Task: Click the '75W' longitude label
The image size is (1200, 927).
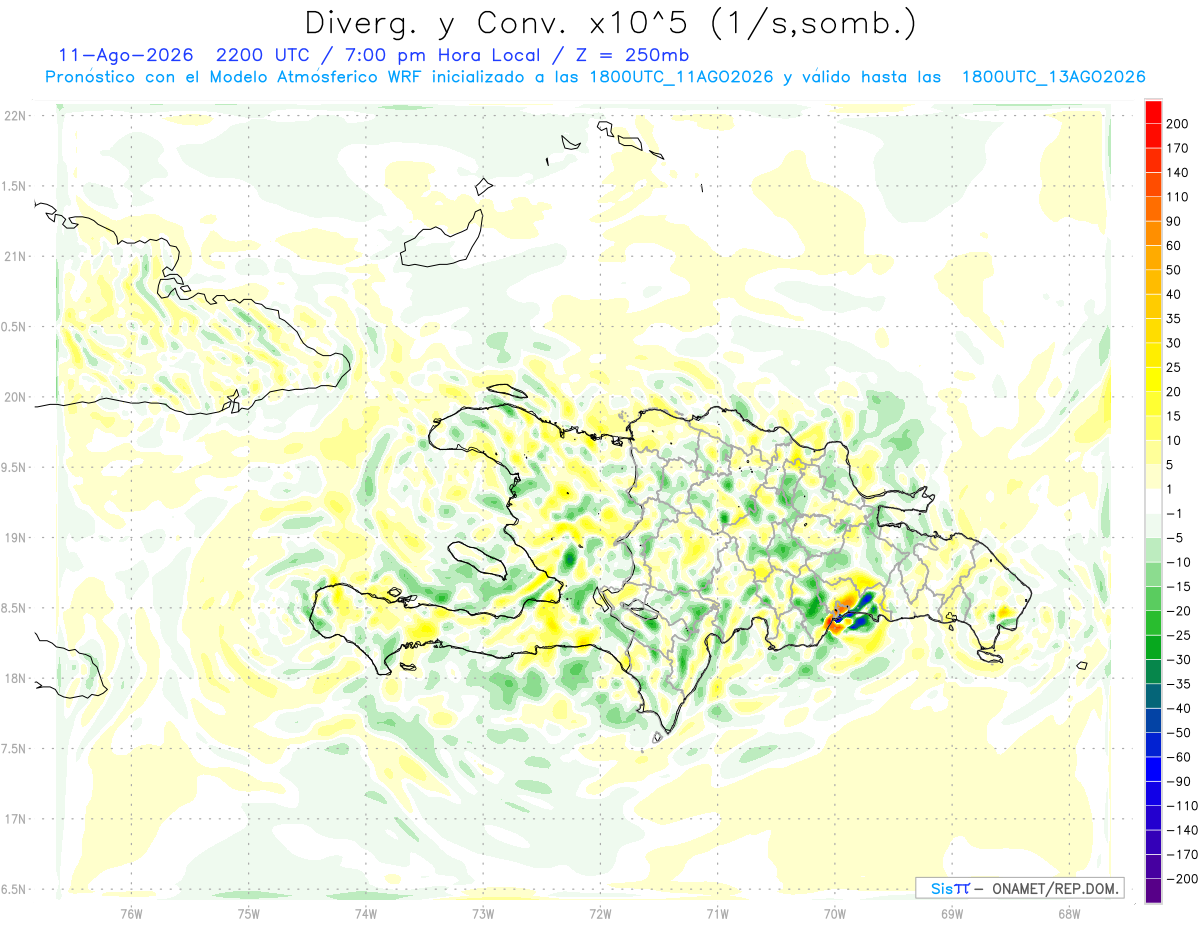Action: pyautogui.click(x=249, y=913)
